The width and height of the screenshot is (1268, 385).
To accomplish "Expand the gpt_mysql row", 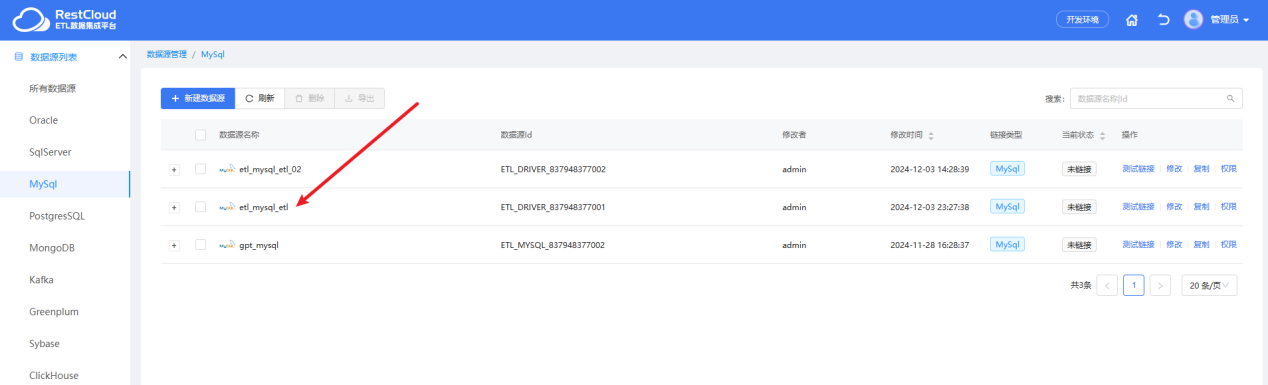I will coord(174,245).
